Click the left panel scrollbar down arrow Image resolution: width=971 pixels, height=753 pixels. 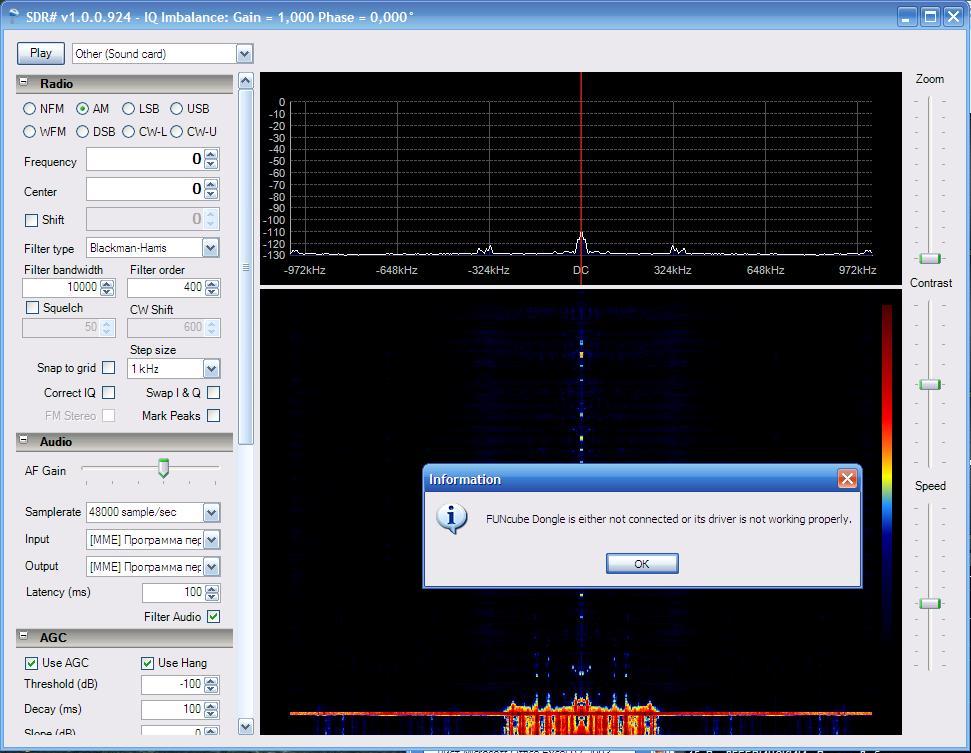click(x=246, y=727)
